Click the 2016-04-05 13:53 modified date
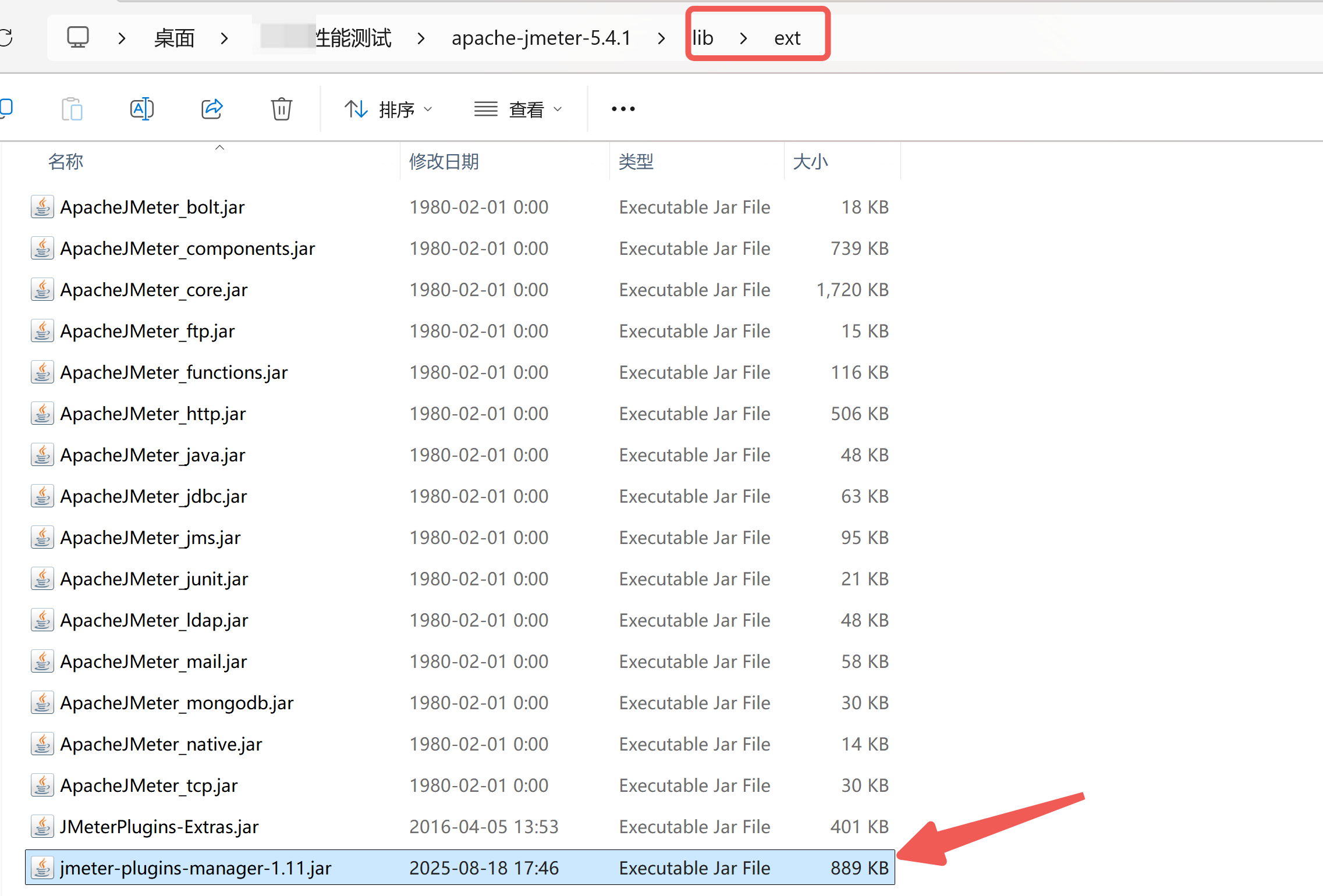Screen dimensions: 1323x896 (x=484, y=827)
